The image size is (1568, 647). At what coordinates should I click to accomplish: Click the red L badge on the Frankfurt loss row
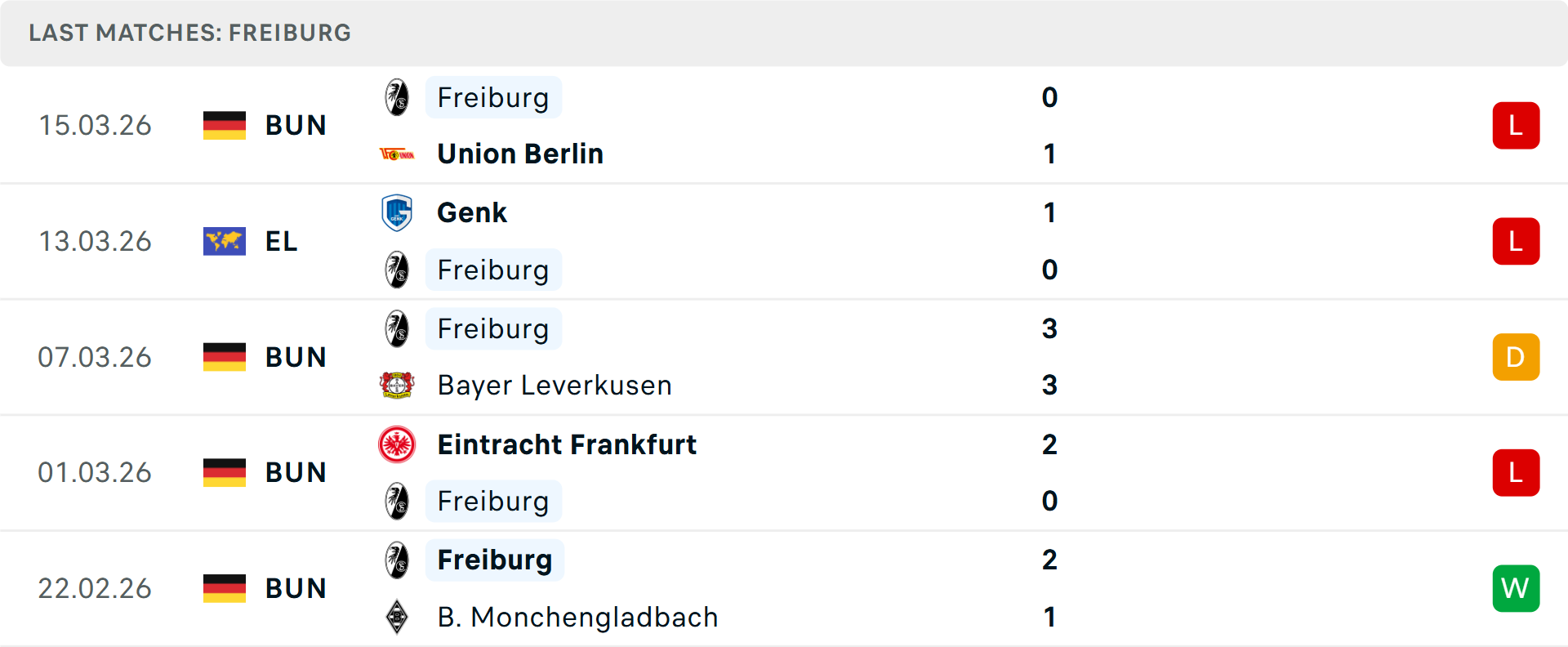pyautogui.click(x=1516, y=472)
